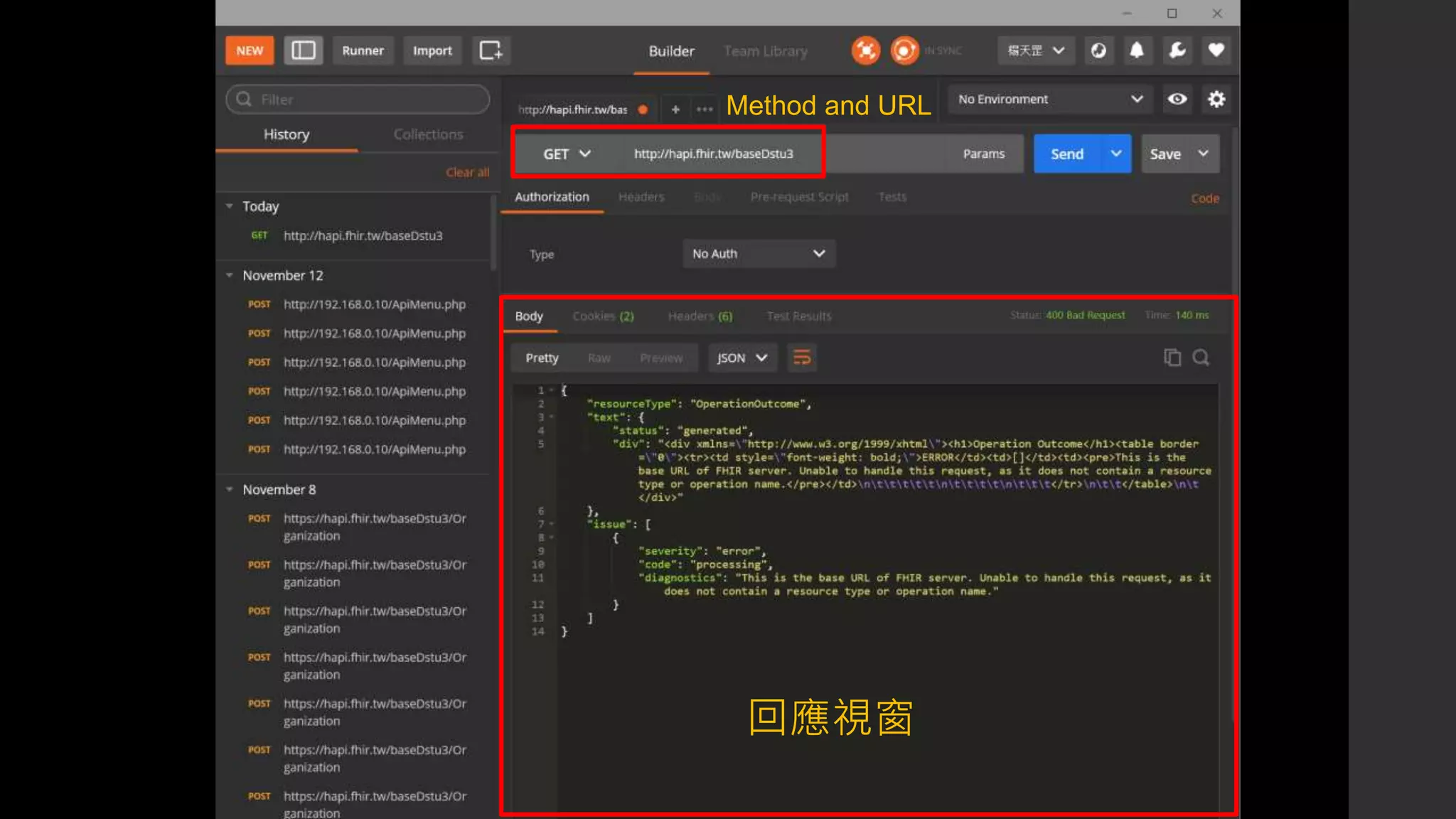Open notifications bell icon

point(1137,50)
